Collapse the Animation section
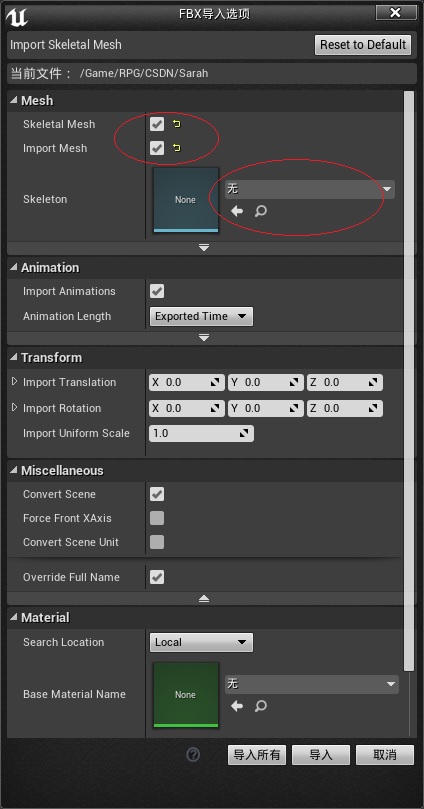The height and width of the screenshot is (809, 424). 13,267
